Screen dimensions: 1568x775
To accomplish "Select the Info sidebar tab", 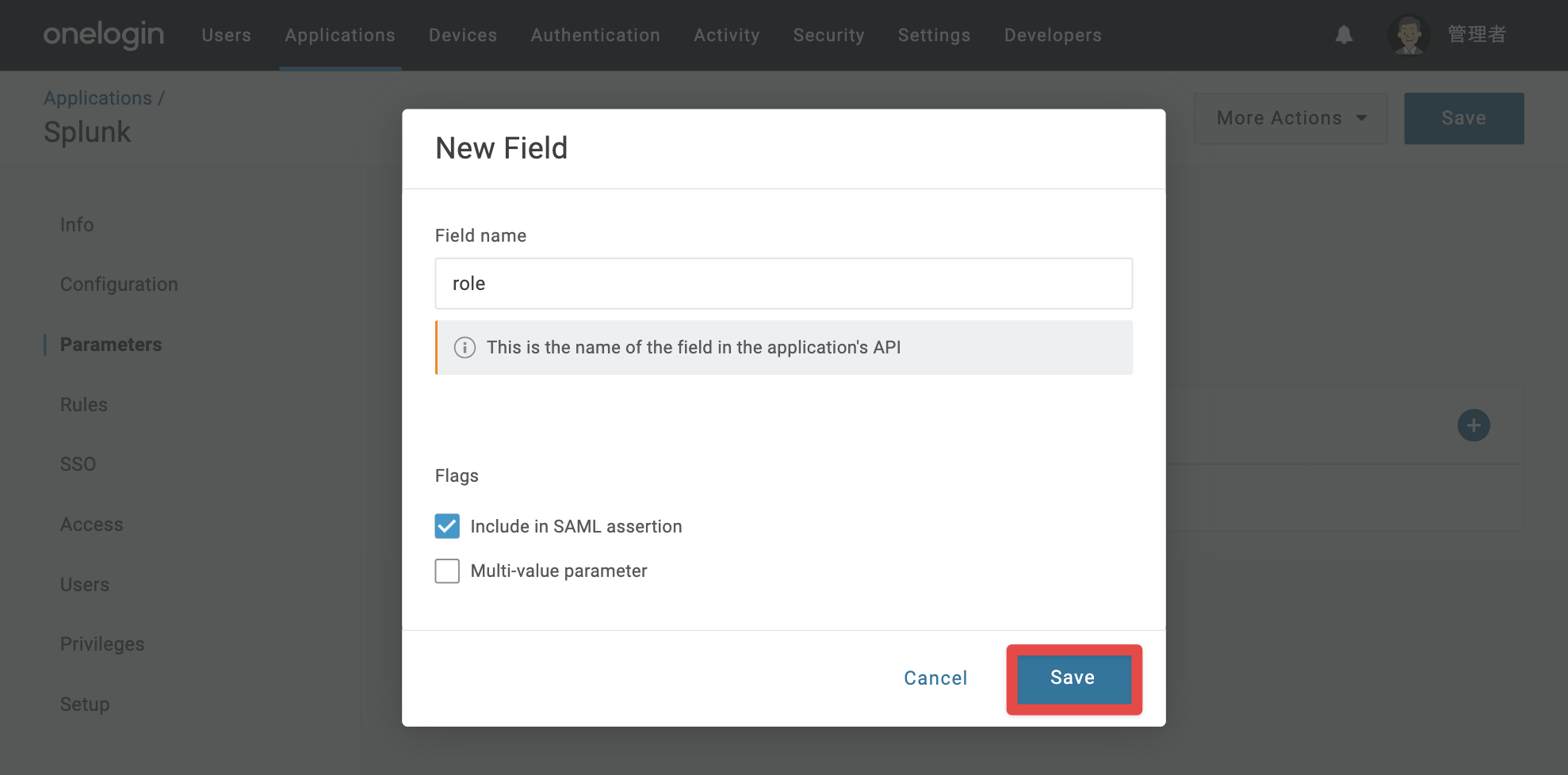I will coord(77,225).
